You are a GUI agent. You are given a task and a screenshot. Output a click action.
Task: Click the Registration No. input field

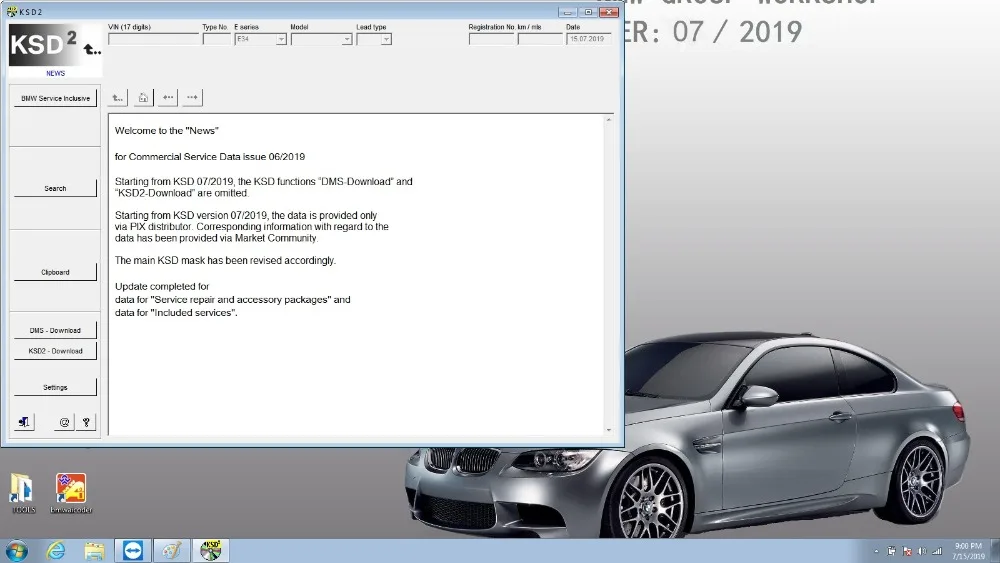(491, 40)
